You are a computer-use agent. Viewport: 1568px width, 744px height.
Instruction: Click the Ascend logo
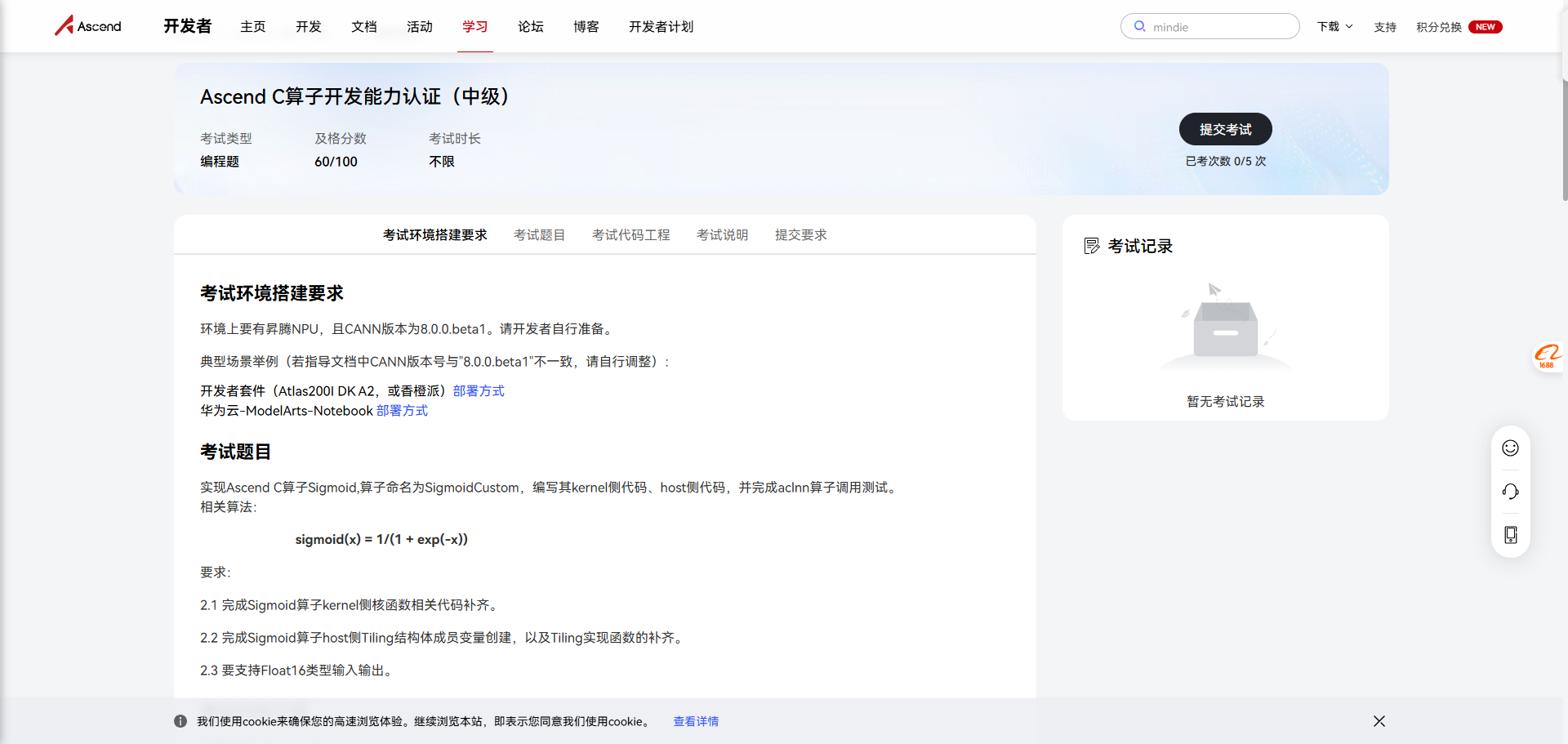point(87,26)
